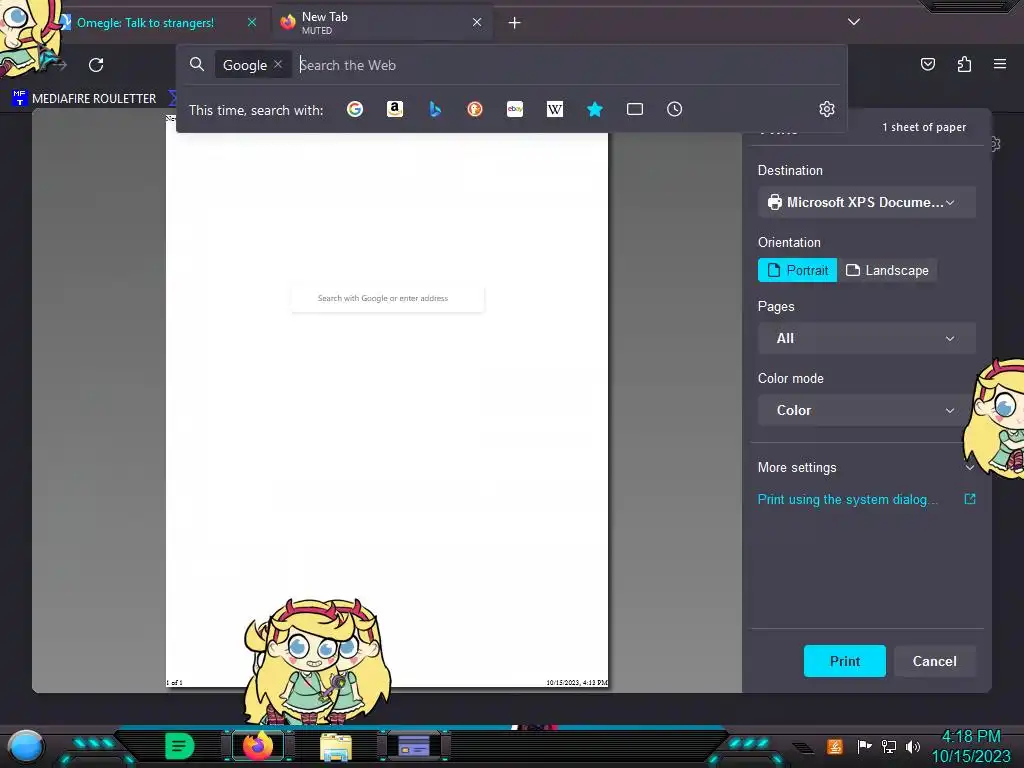Viewport: 1024px width, 768px height.
Task: Switch to the New Tab muted tab
Action: point(381,23)
